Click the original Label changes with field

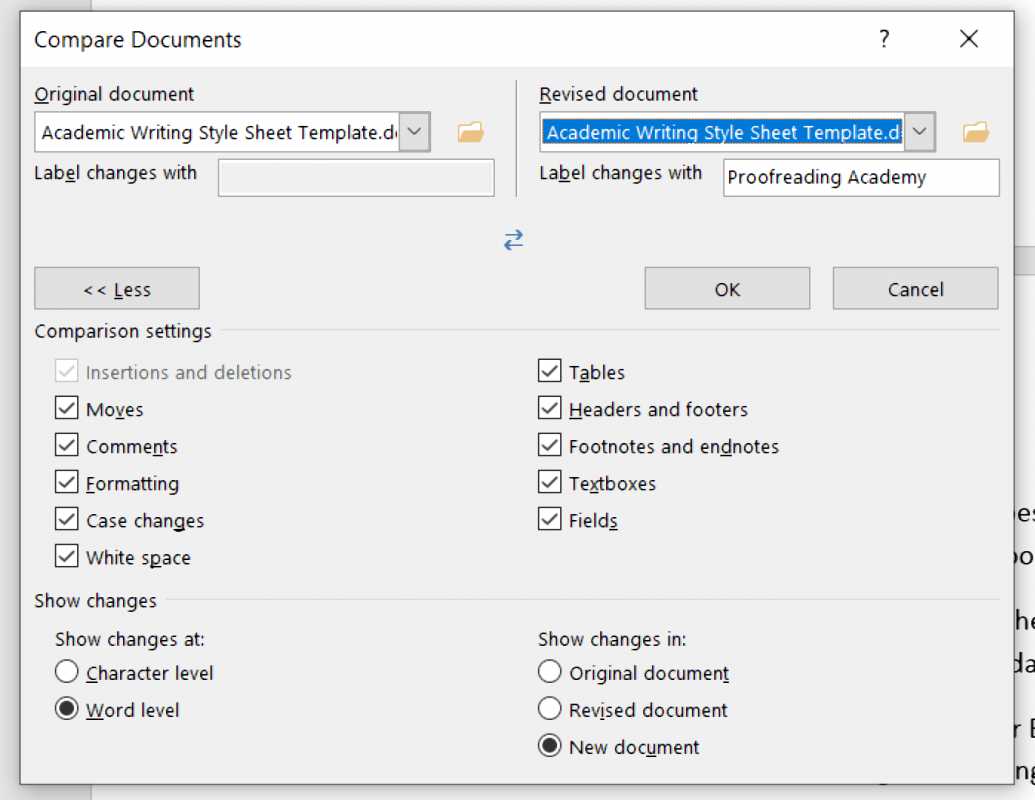pos(356,178)
